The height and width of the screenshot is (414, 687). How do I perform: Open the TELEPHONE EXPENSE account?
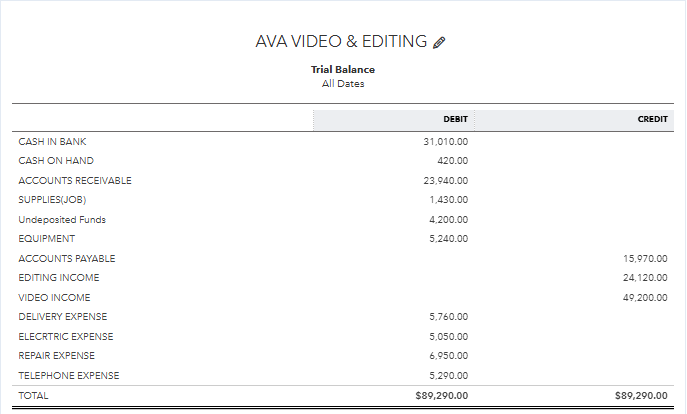point(69,375)
